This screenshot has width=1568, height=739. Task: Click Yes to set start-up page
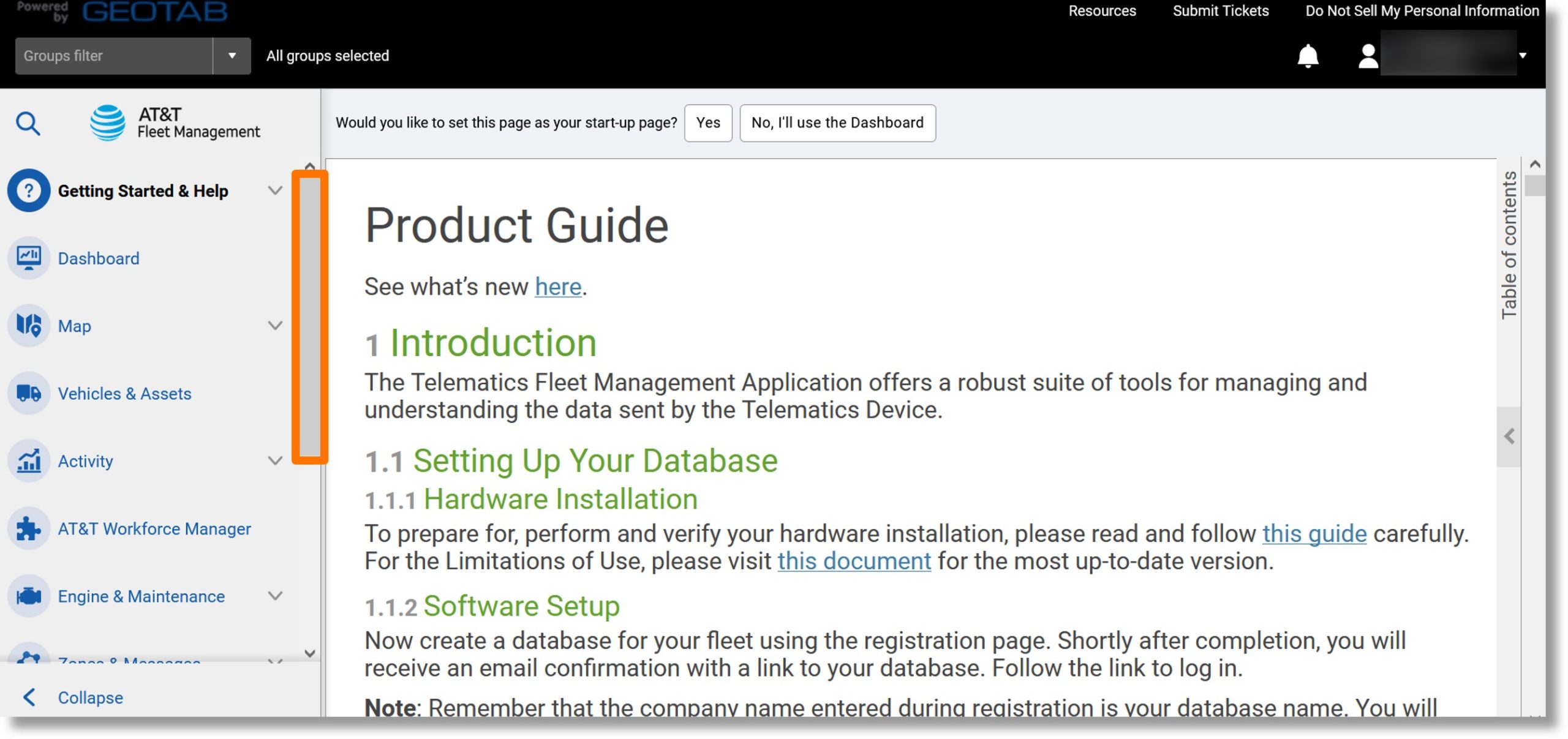708,122
